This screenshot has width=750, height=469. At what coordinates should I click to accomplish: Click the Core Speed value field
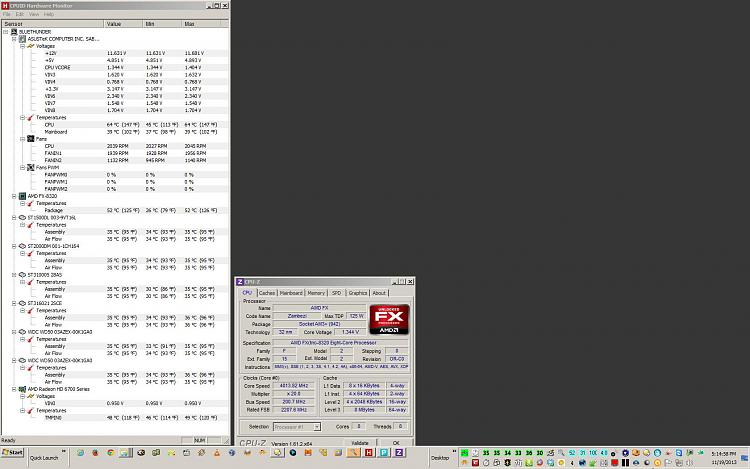(x=294, y=385)
